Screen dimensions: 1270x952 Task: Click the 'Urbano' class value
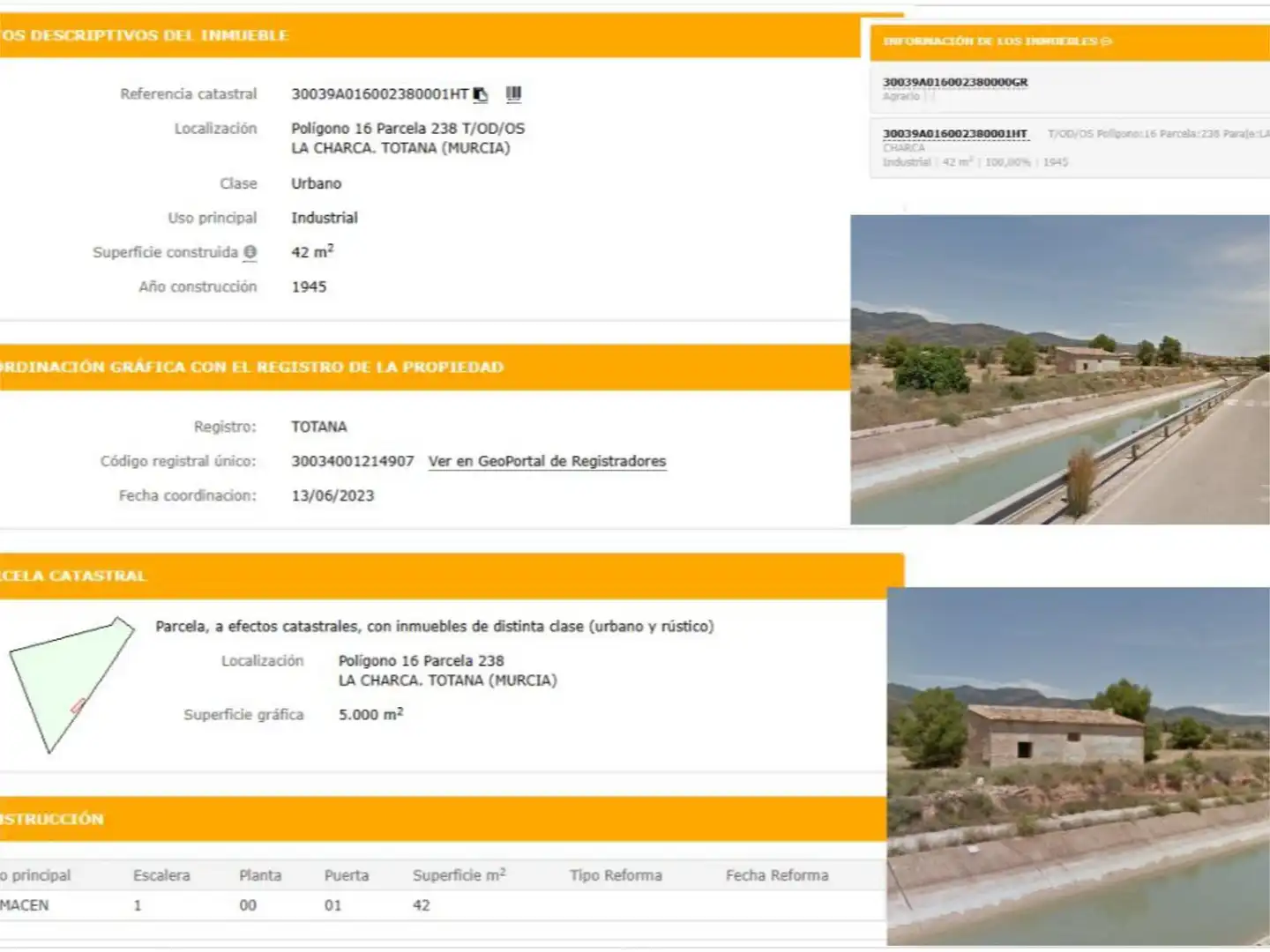[317, 183]
